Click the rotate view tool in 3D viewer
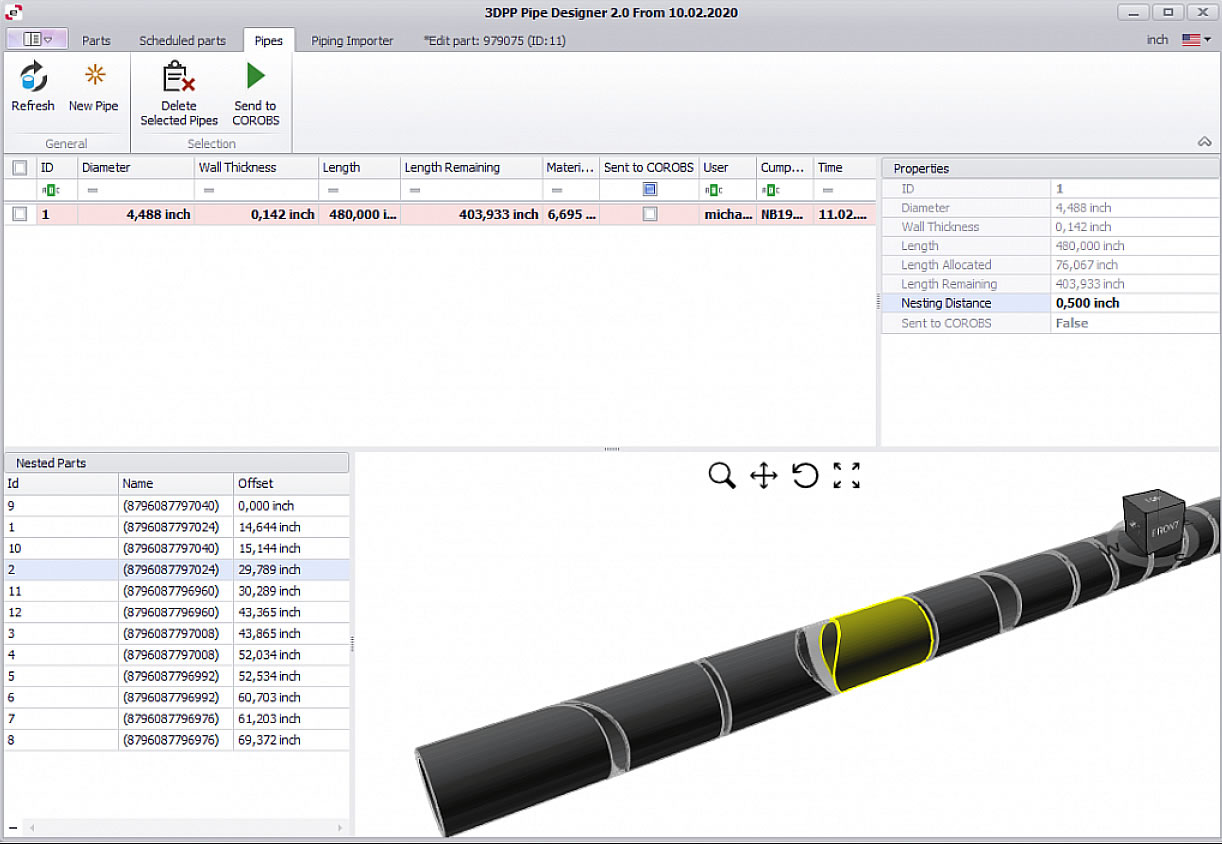The width and height of the screenshot is (1222, 844). [x=805, y=476]
